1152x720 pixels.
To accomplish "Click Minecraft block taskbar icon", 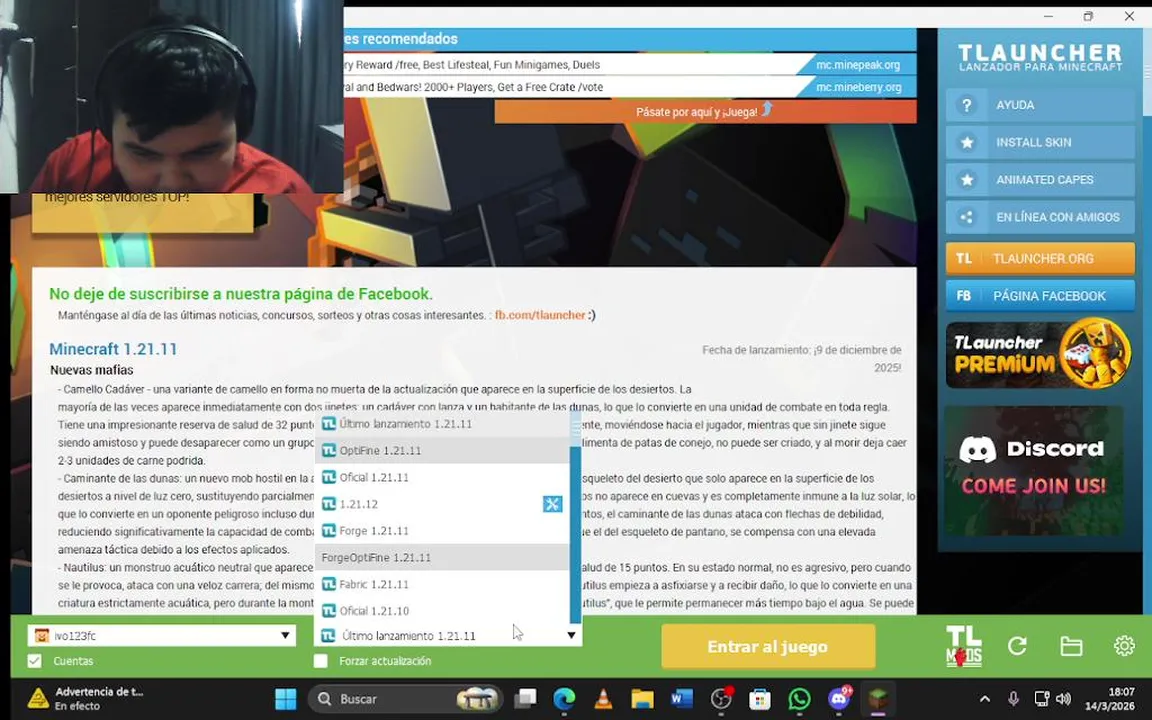I will [877, 699].
